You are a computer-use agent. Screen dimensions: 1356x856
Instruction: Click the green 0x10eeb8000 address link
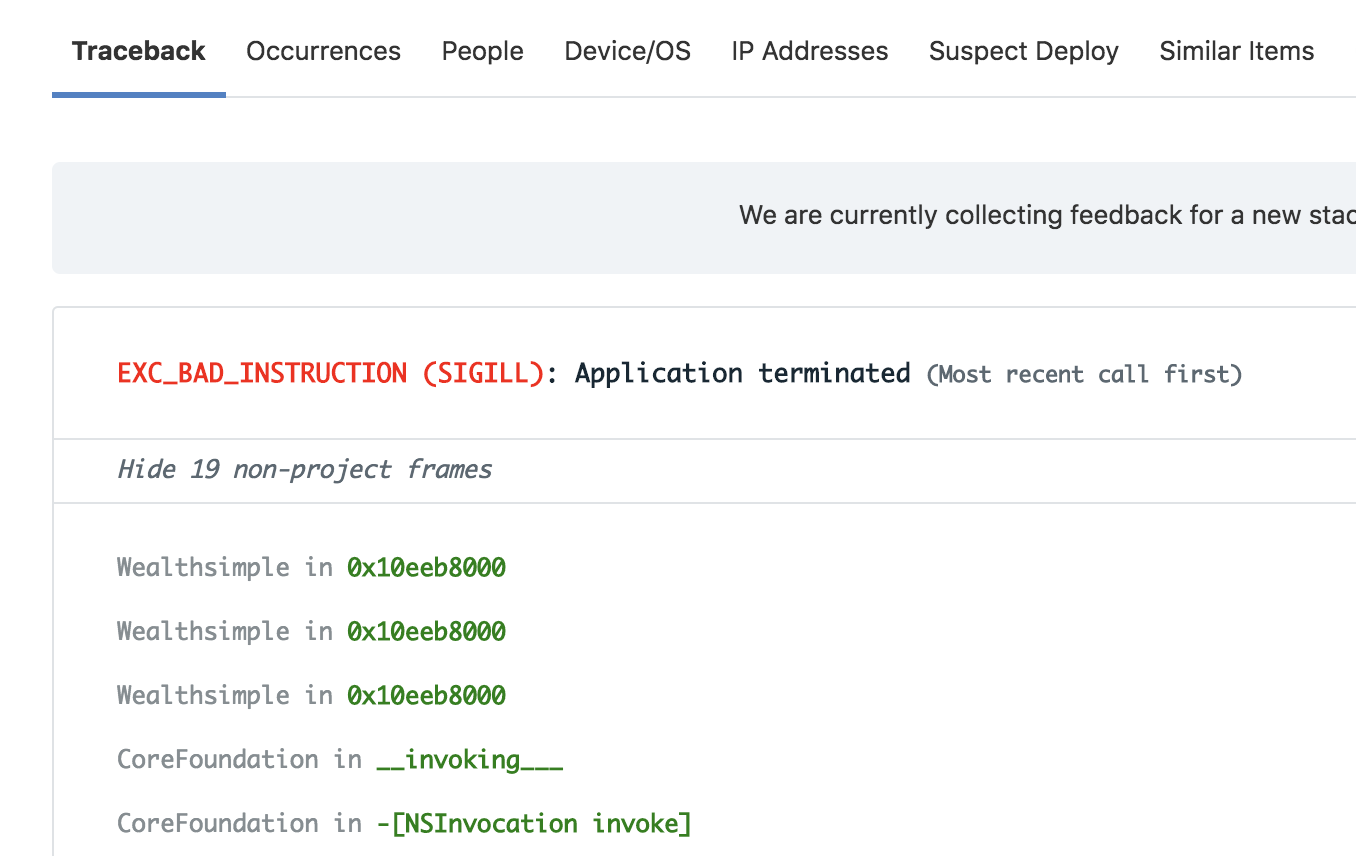[426, 567]
